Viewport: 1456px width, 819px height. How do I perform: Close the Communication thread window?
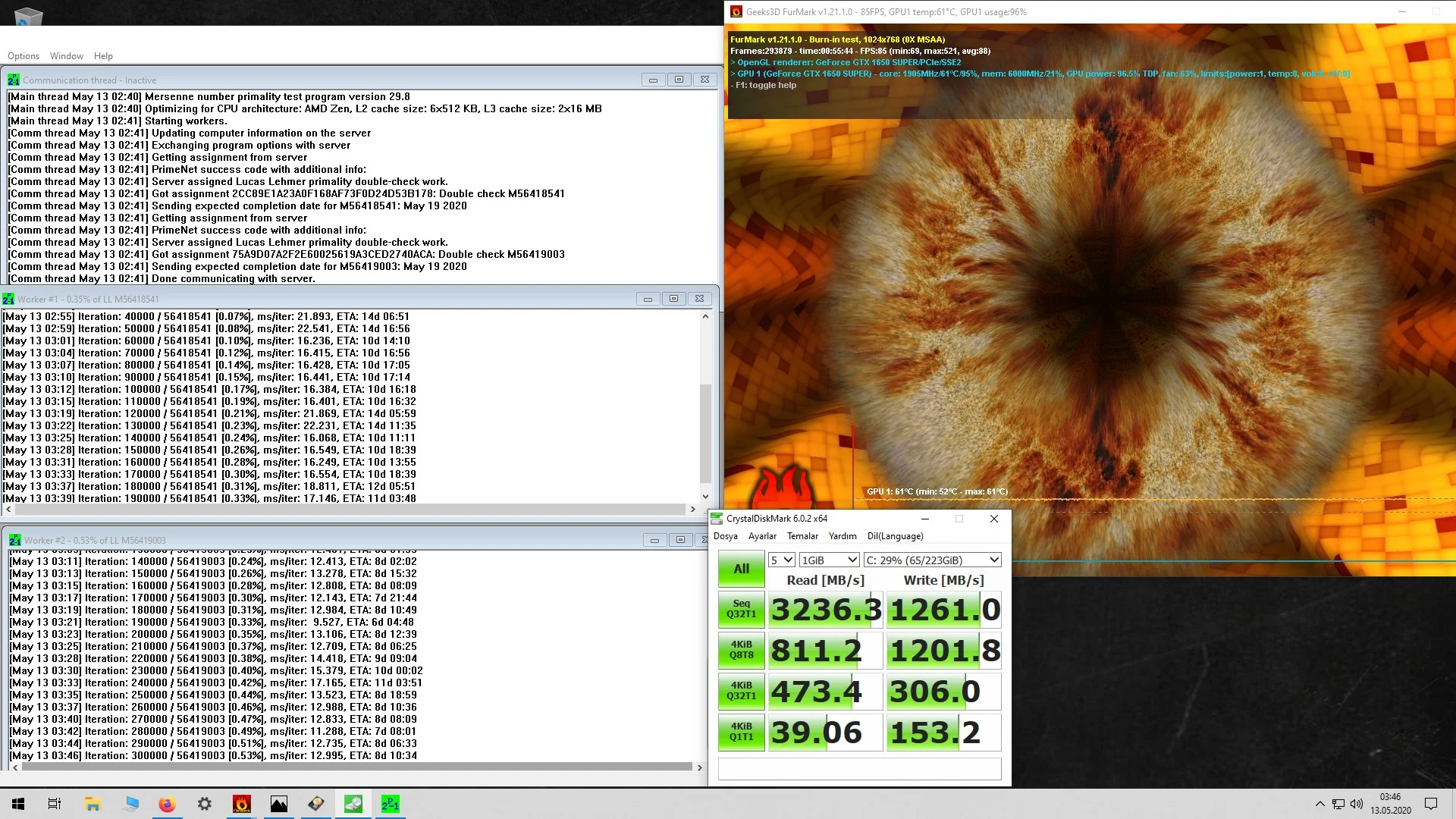point(704,80)
